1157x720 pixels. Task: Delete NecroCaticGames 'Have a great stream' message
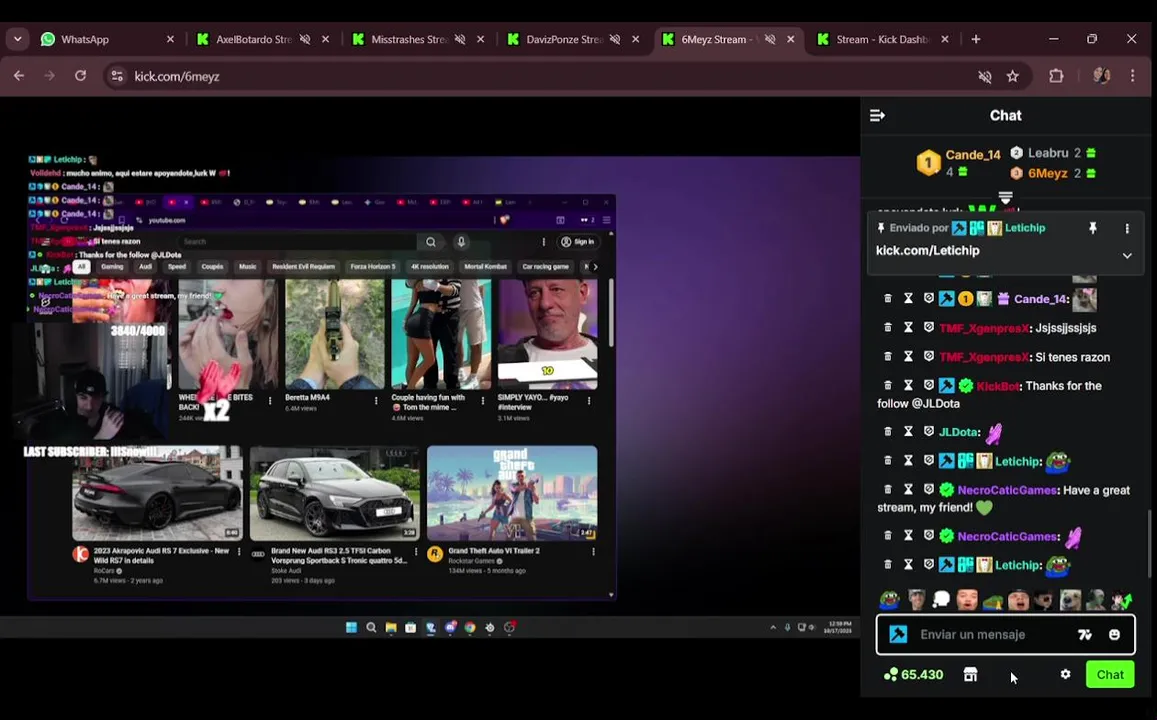click(888, 489)
